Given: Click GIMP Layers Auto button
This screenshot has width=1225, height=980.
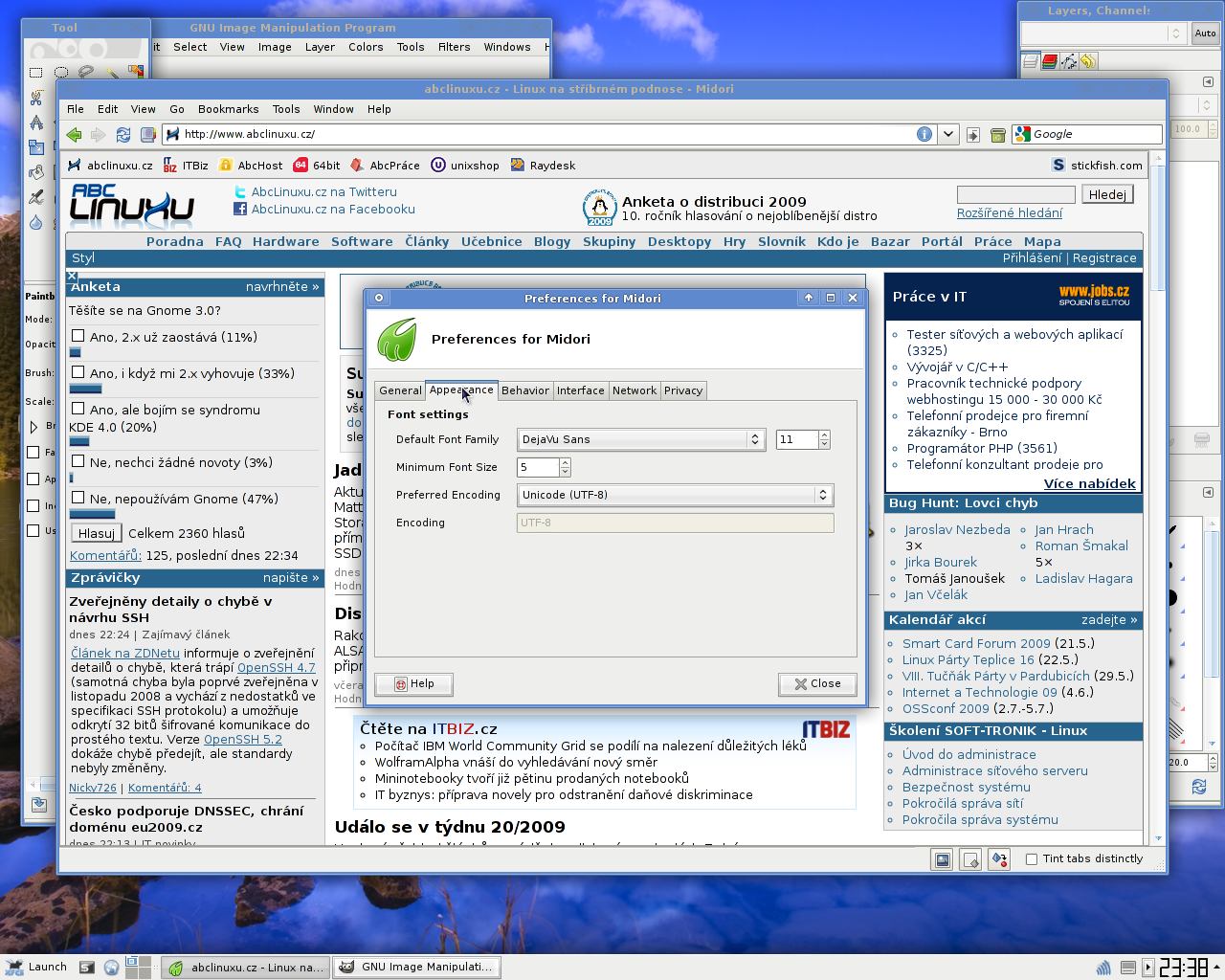Looking at the screenshot, I should 1205,33.
